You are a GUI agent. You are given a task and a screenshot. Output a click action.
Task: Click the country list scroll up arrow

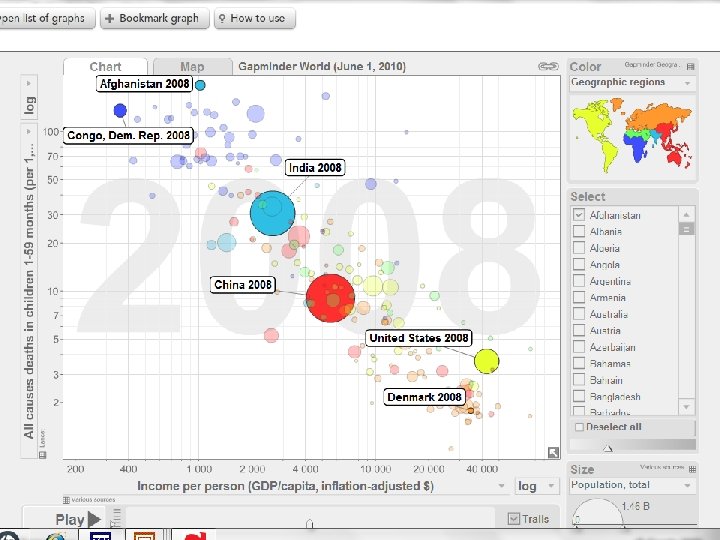click(x=686, y=214)
